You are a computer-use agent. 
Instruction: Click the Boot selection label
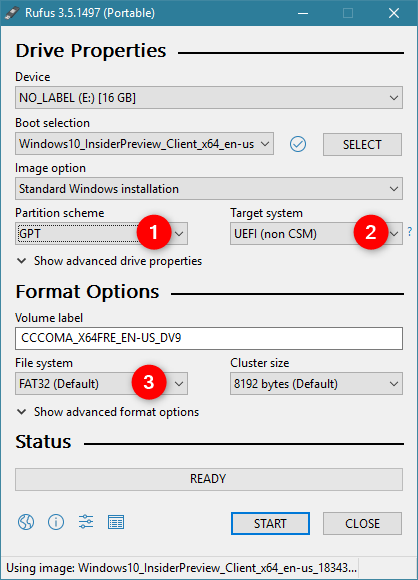(x=53, y=123)
